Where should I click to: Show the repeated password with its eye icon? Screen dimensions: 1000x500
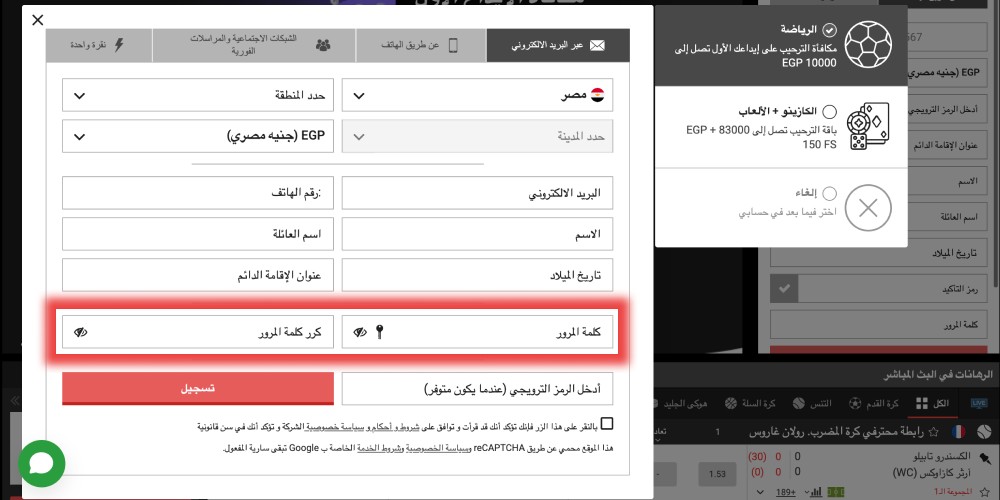pyautogui.click(x=80, y=332)
